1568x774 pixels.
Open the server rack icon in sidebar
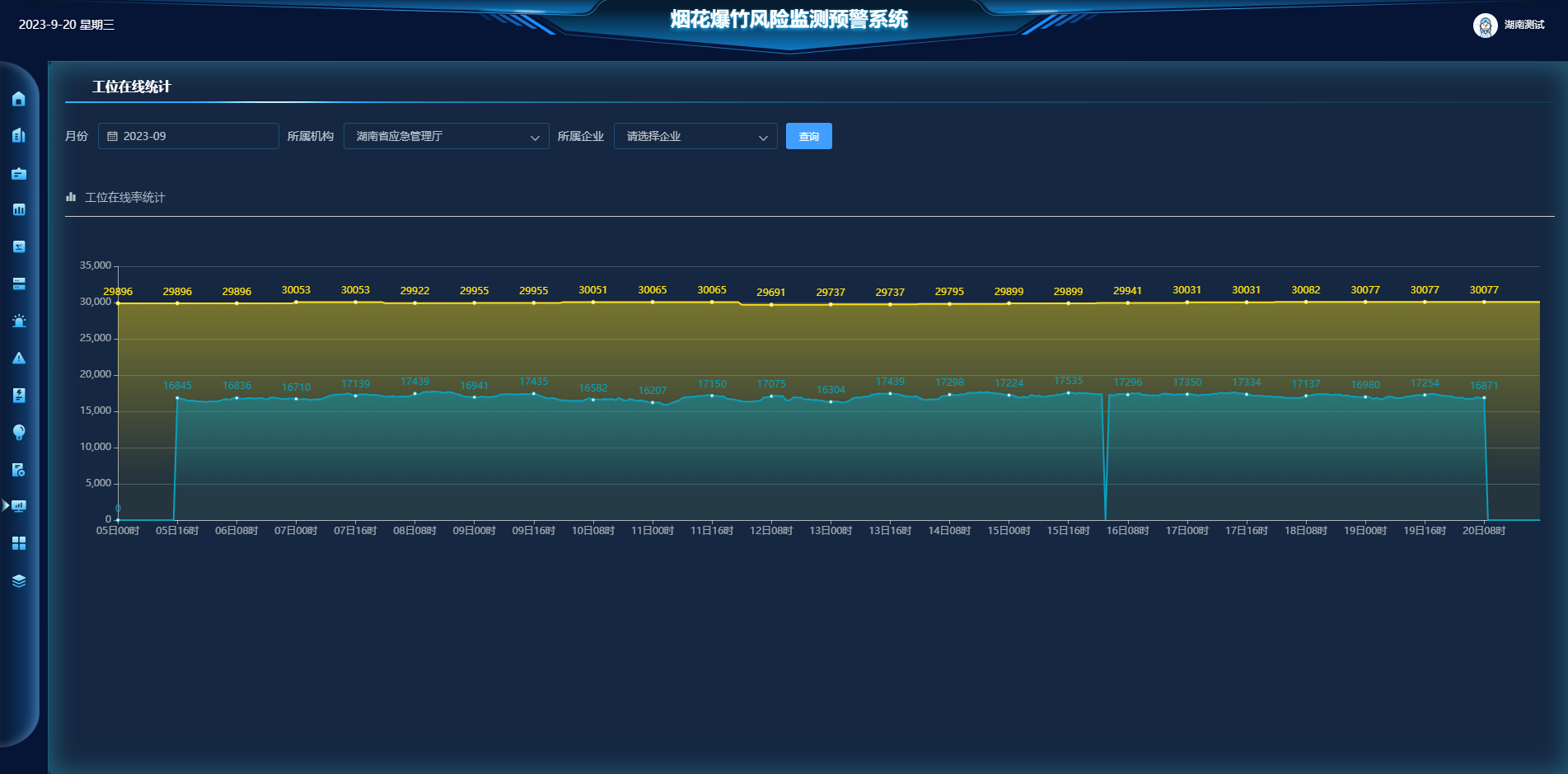(19, 284)
